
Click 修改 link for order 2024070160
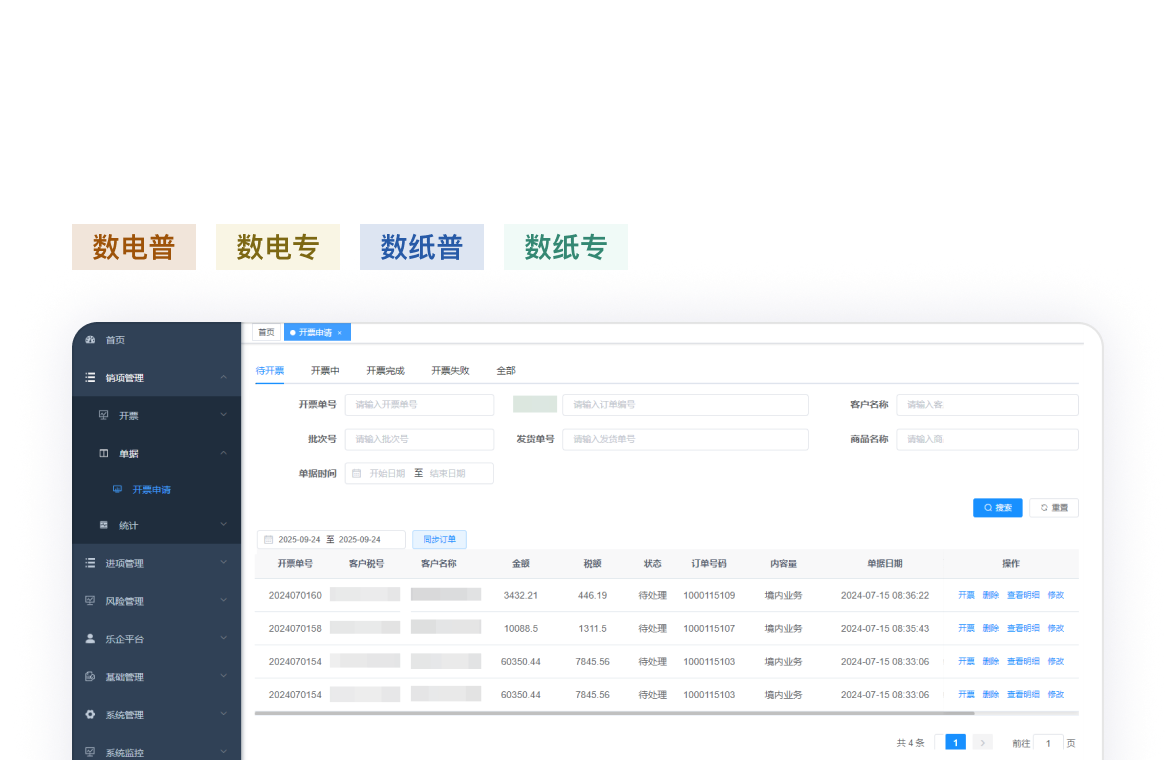click(1056, 595)
